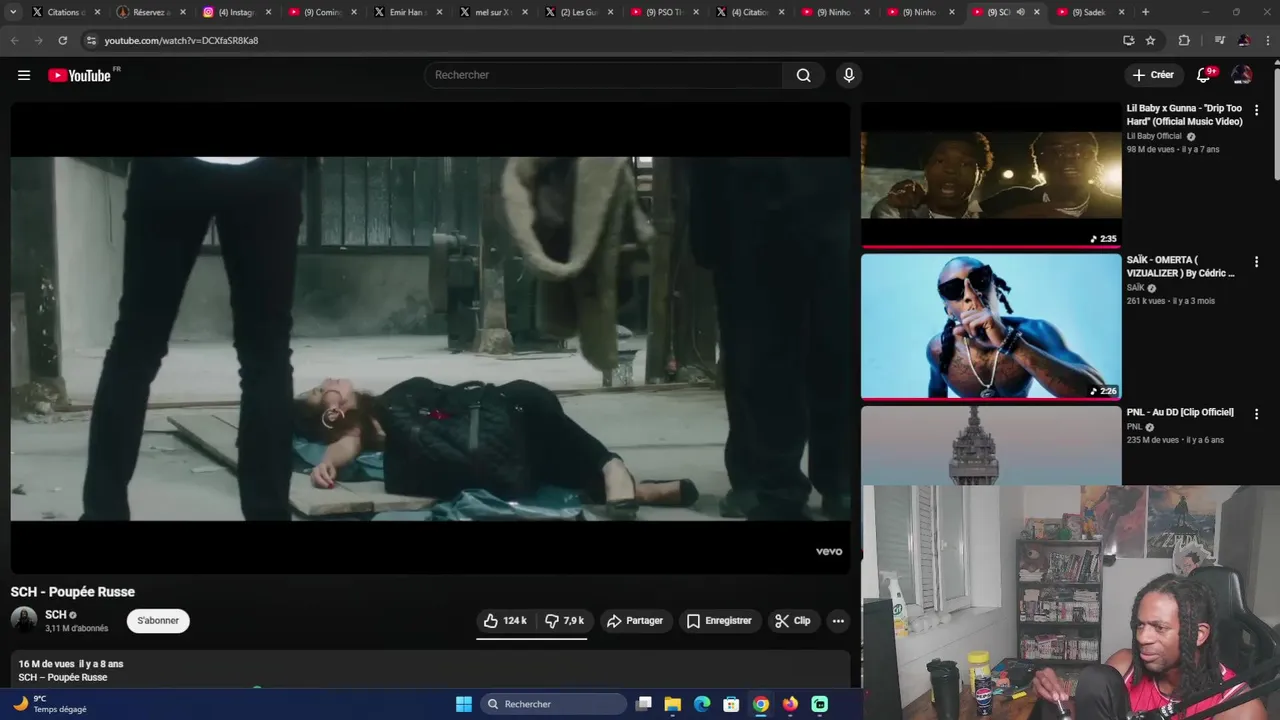Screen dimensions: 1280x720
Task: Click the YouTube search field
Action: click(x=604, y=75)
